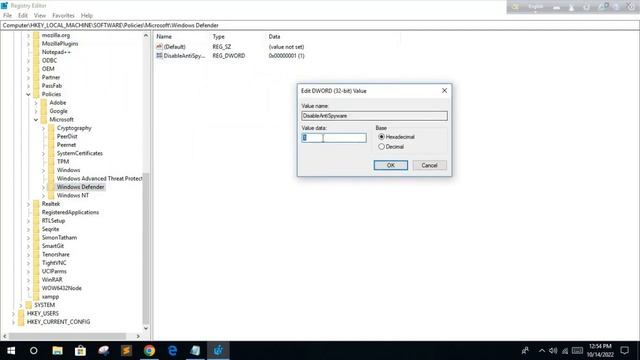Image resolution: width=640 pixels, height=360 pixels.
Task: Open the View menu
Action: 40,16
